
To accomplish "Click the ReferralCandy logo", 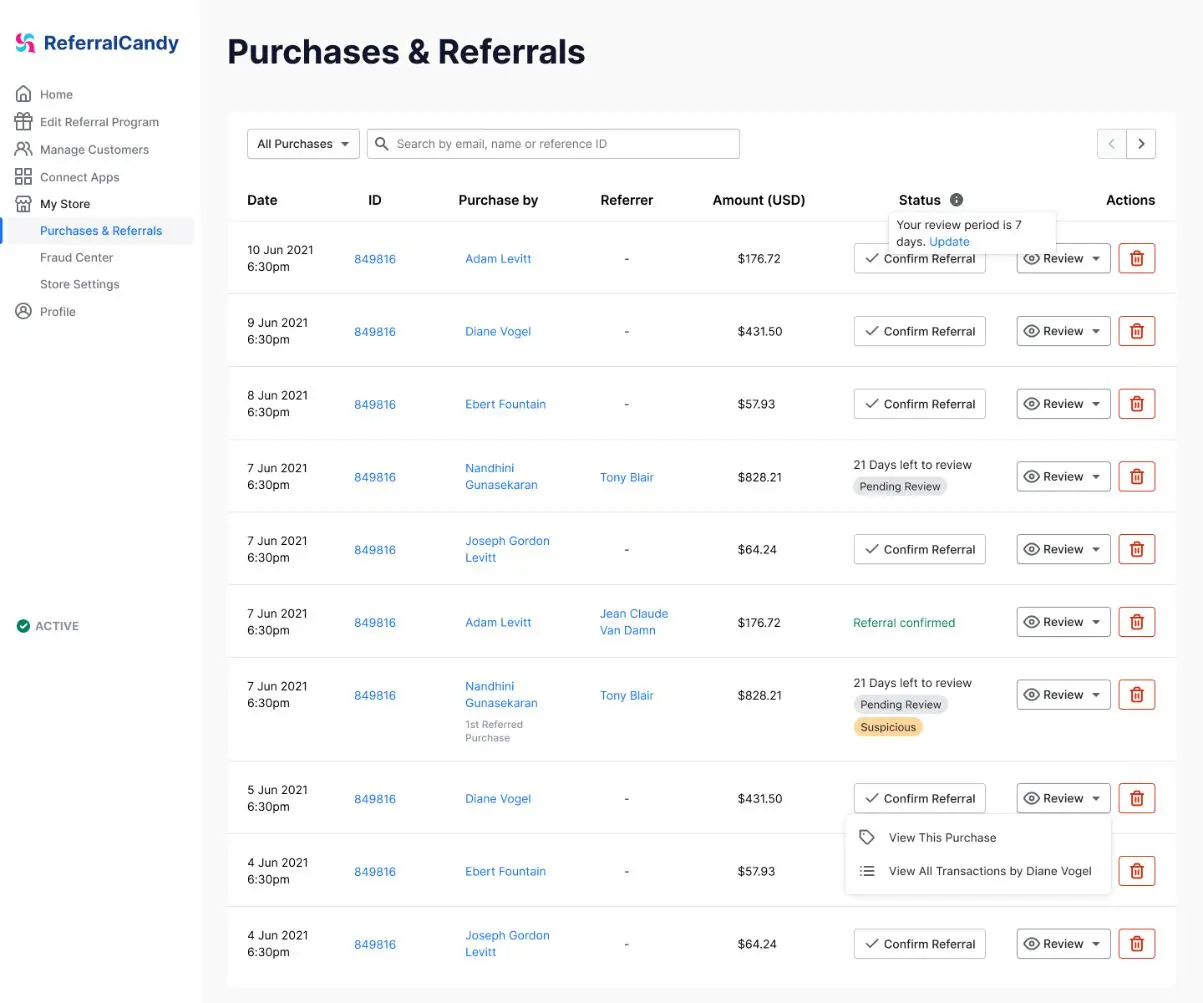I will click(97, 43).
